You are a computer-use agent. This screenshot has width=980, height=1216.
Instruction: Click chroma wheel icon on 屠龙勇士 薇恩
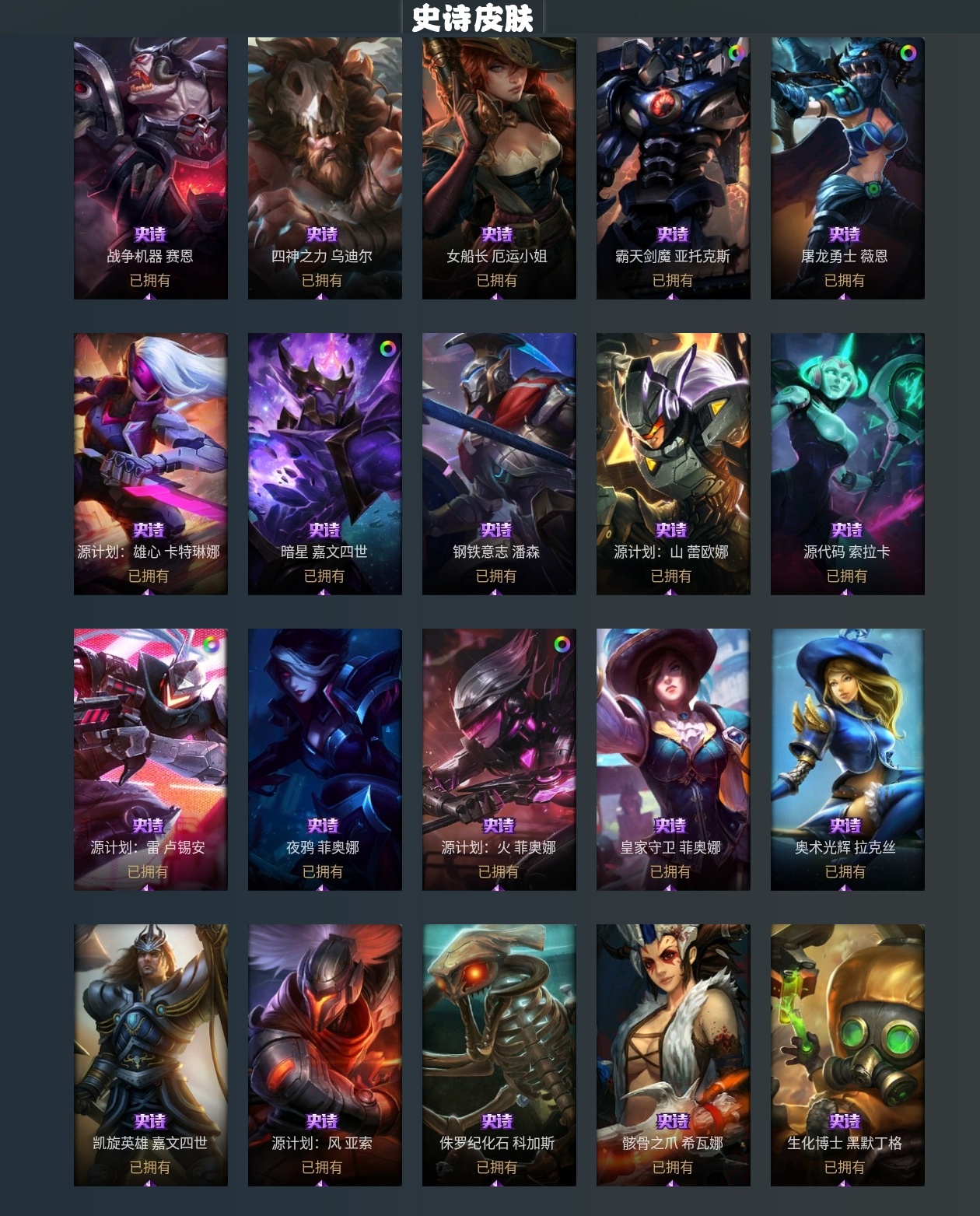[x=908, y=53]
